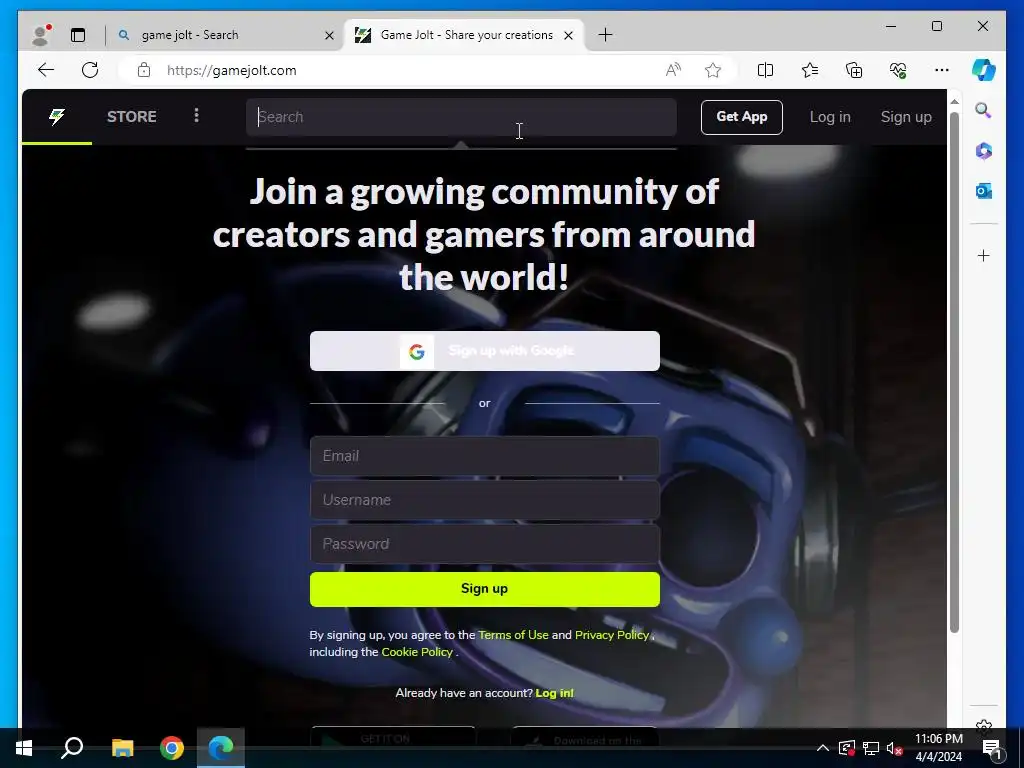Focus the Game Jolt Search field
Viewport: 1024px width, 768px height.
point(461,117)
